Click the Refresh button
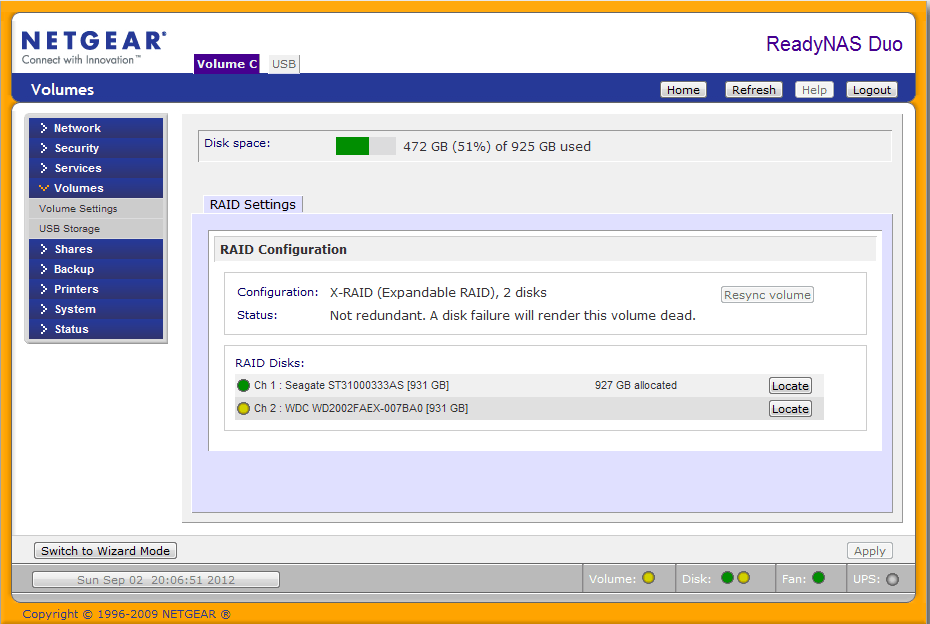Screen dimensions: 930x624 coord(754,90)
